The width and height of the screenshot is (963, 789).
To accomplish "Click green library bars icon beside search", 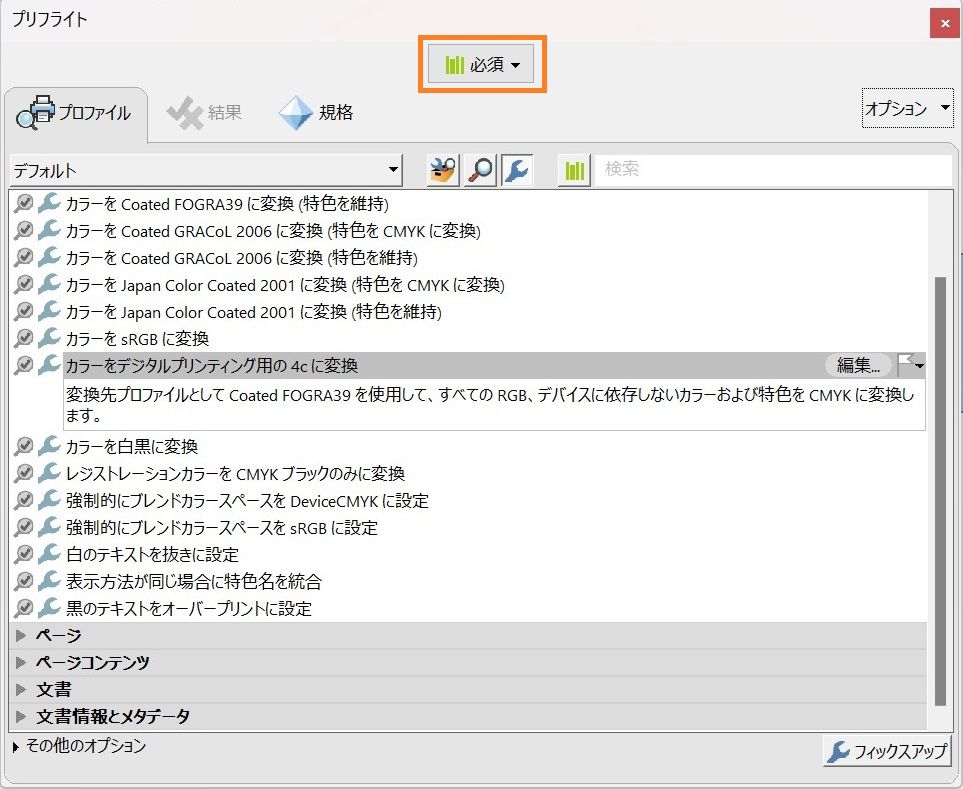I will (574, 170).
